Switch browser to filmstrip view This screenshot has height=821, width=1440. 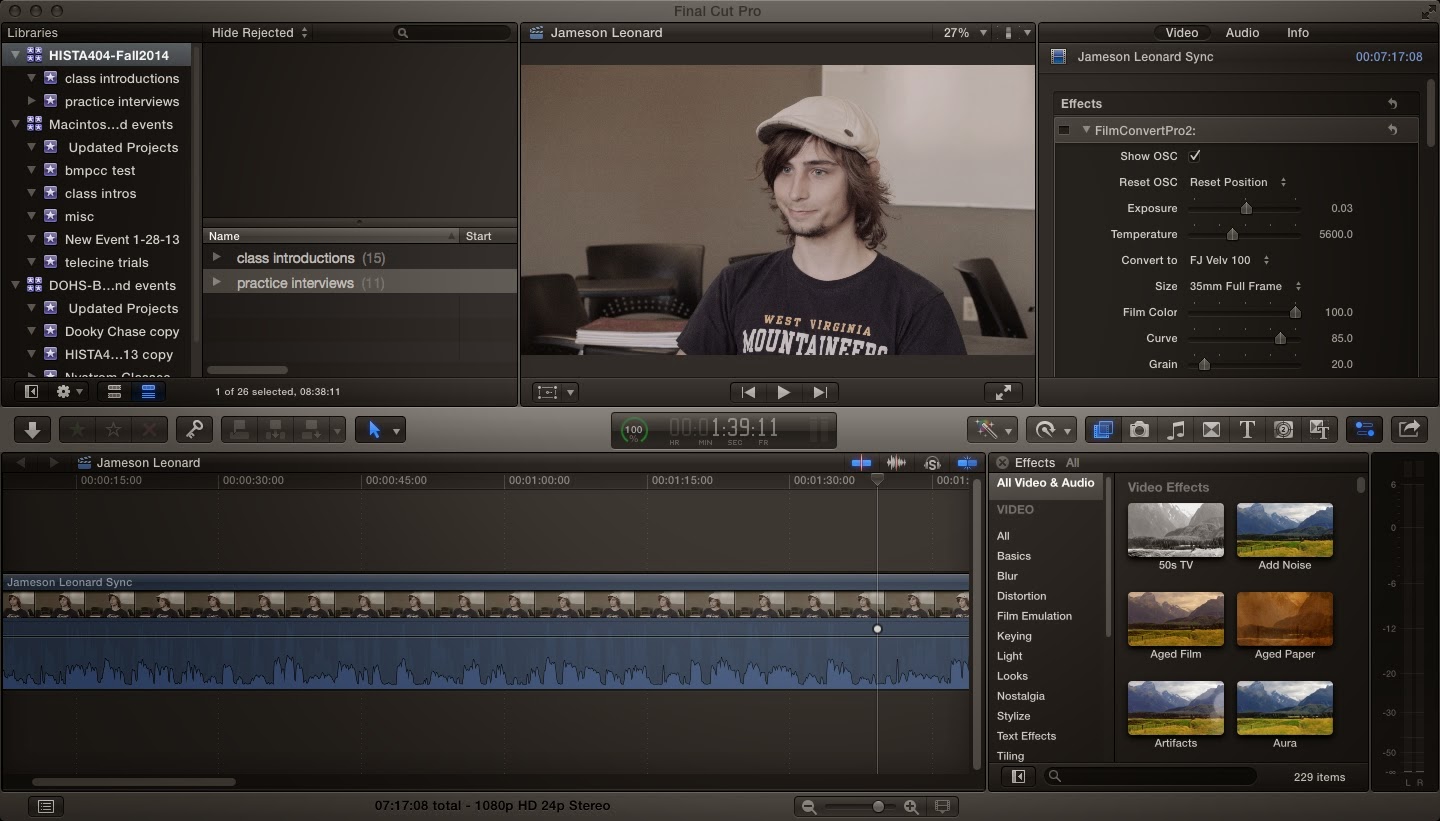(114, 392)
